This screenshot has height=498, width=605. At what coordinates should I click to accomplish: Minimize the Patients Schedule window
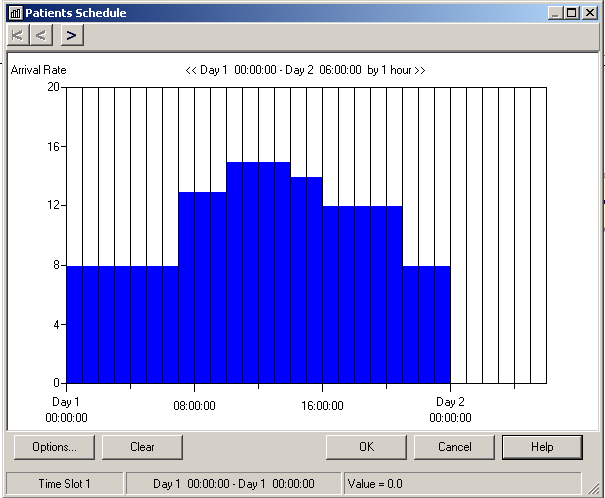555,13
